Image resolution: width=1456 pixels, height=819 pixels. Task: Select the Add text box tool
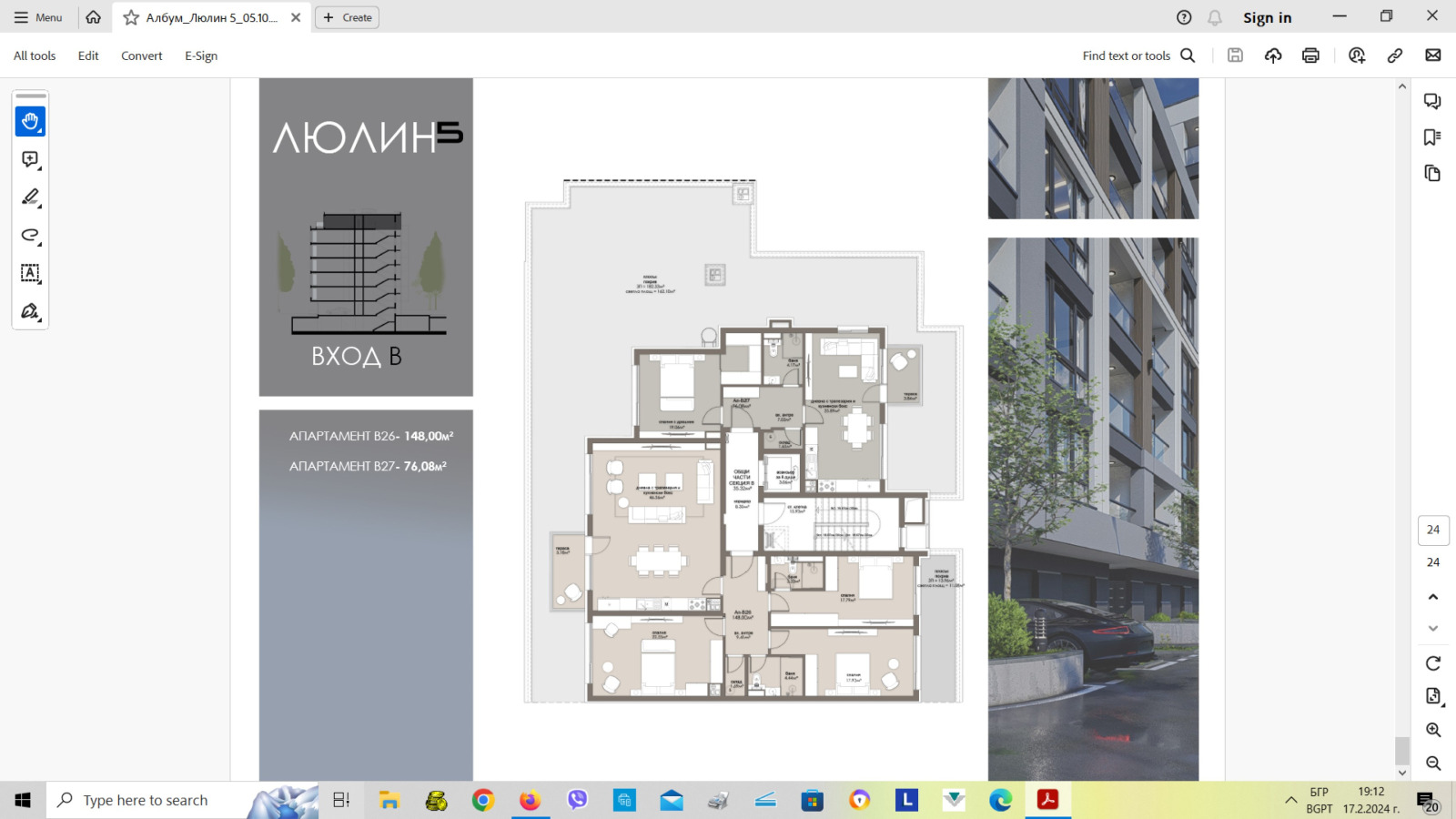[x=30, y=273]
